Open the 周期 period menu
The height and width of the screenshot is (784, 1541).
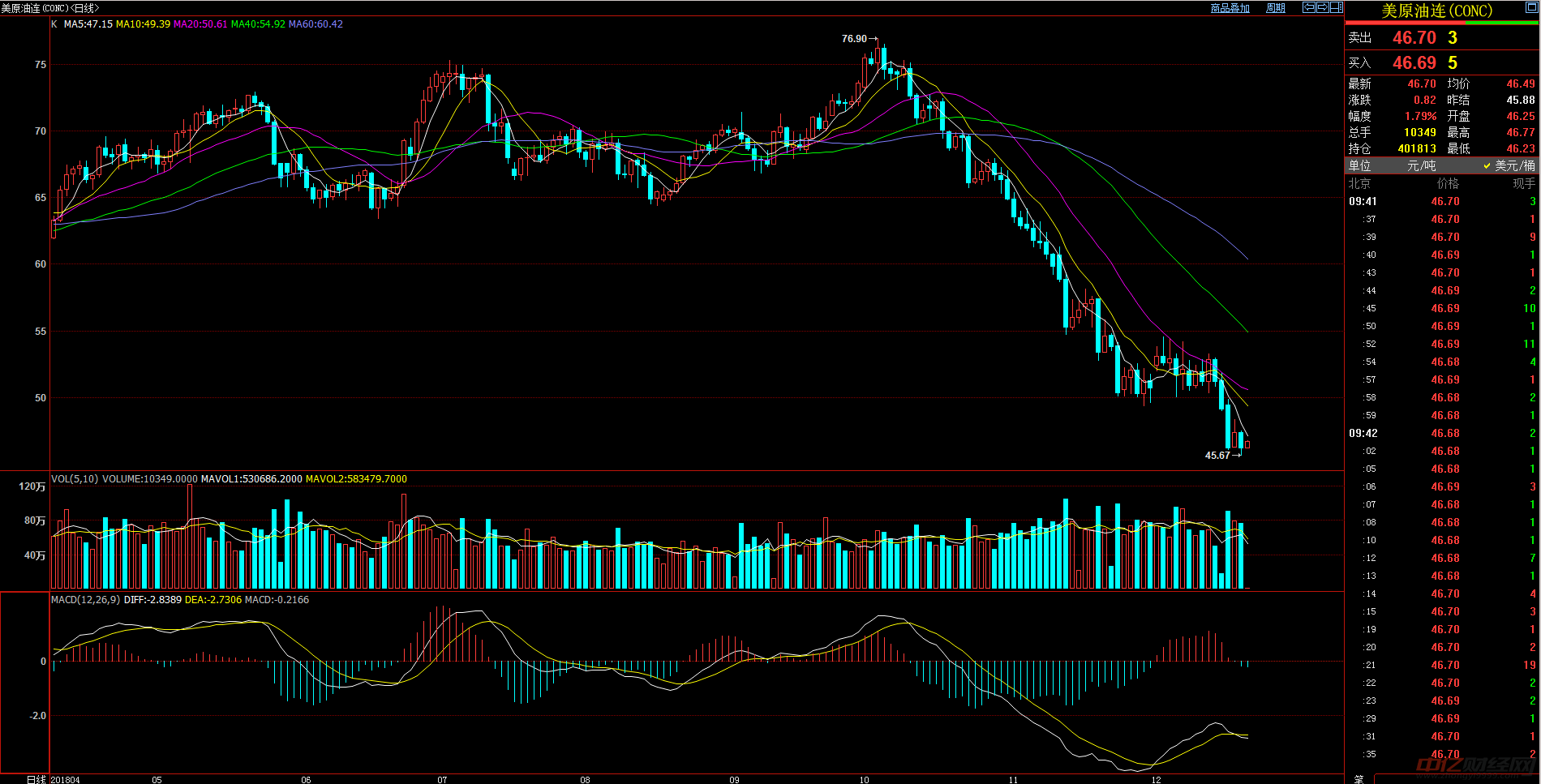tap(1276, 8)
